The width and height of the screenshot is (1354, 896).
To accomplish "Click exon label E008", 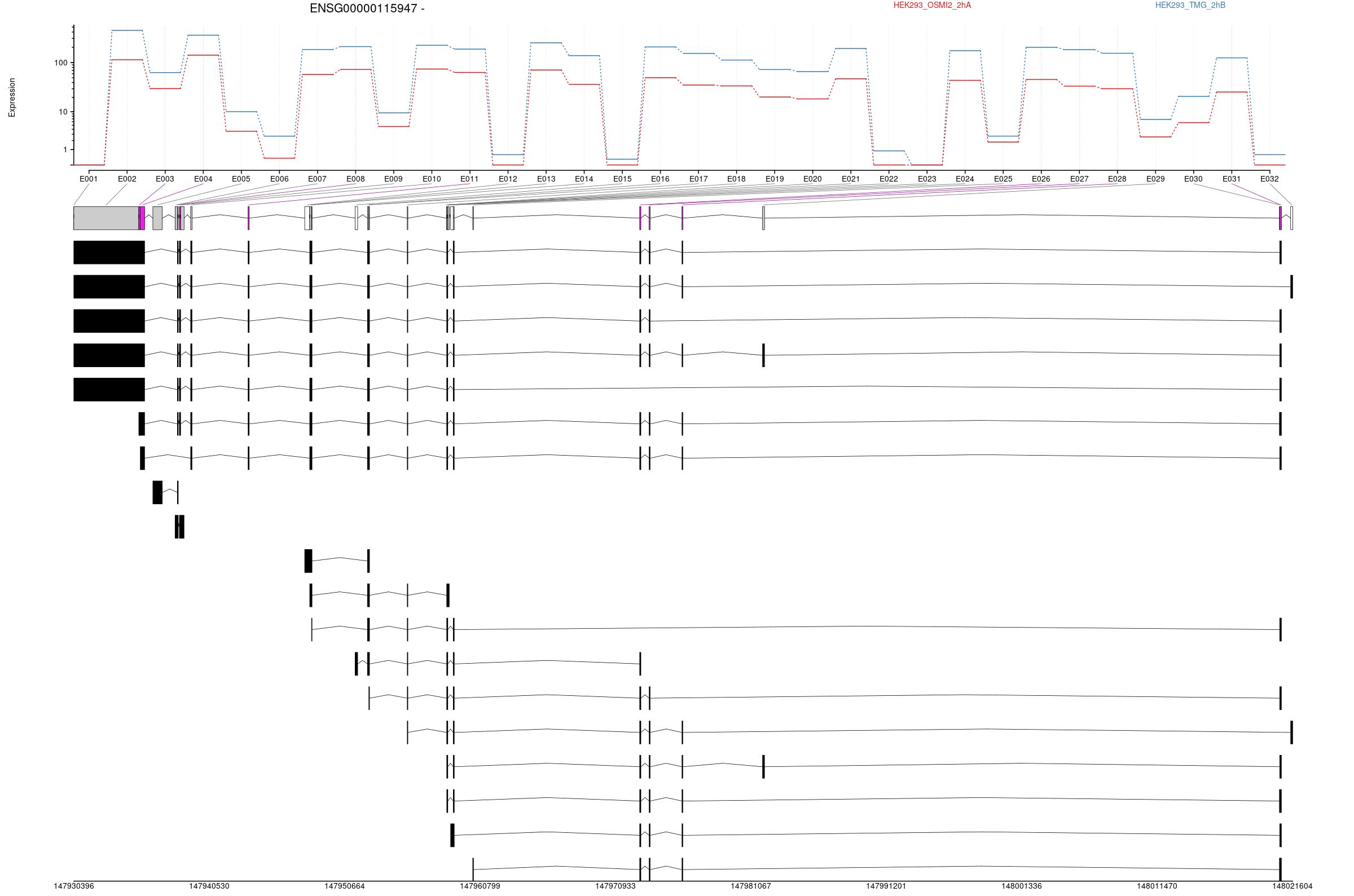I will click(355, 179).
